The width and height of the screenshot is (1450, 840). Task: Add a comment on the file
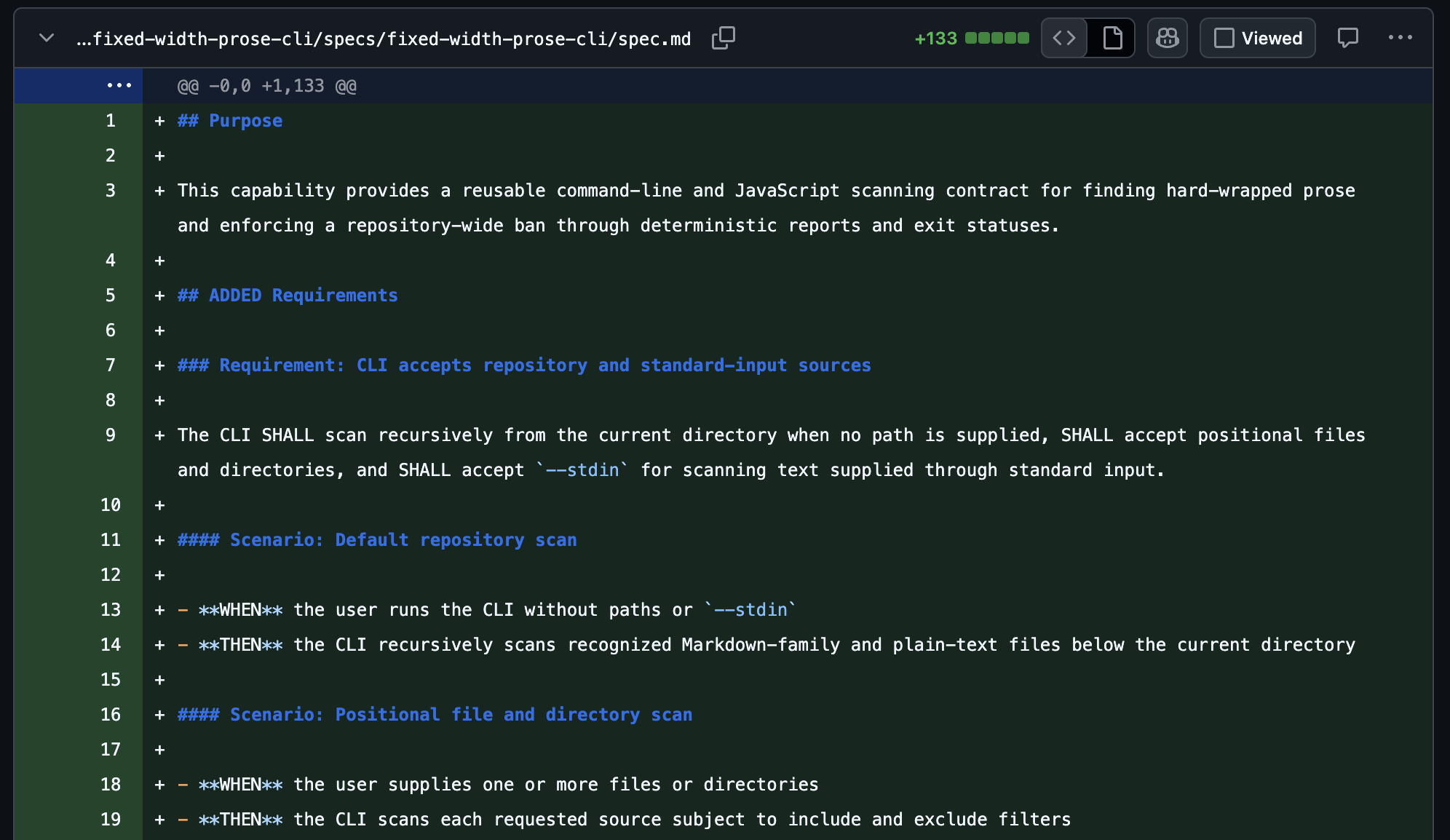1347,38
